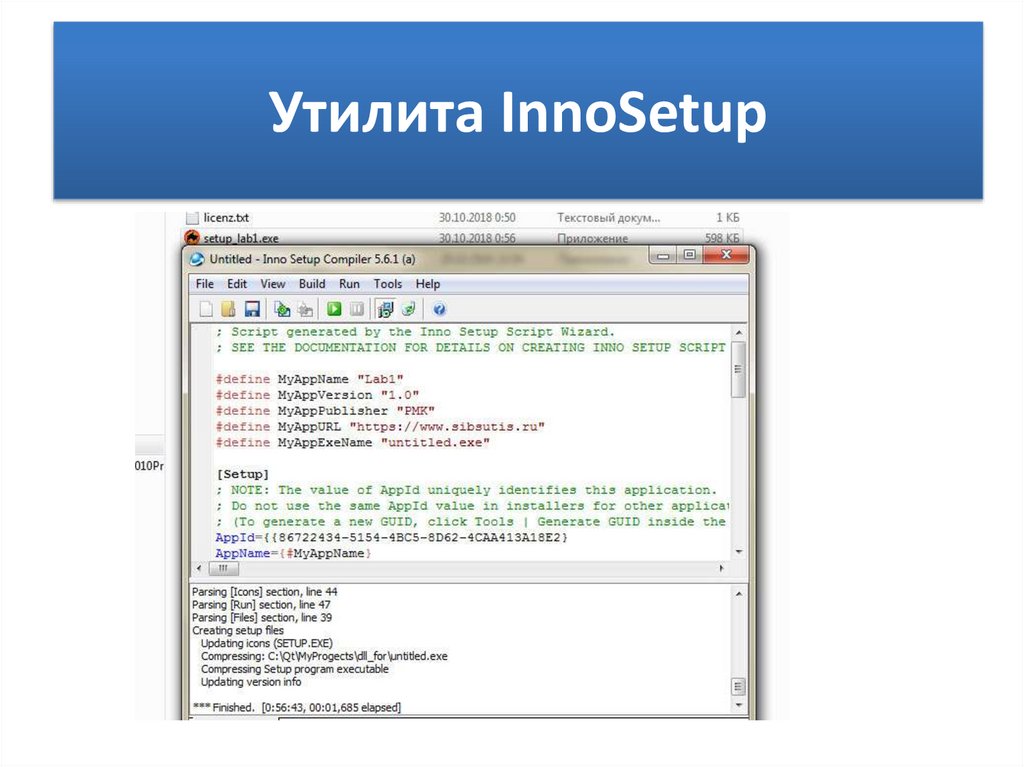The height and width of the screenshot is (767, 1024).
Task: Click the '#define MyAppExeName "untitled.exe"' line
Action: click(353, 442)
